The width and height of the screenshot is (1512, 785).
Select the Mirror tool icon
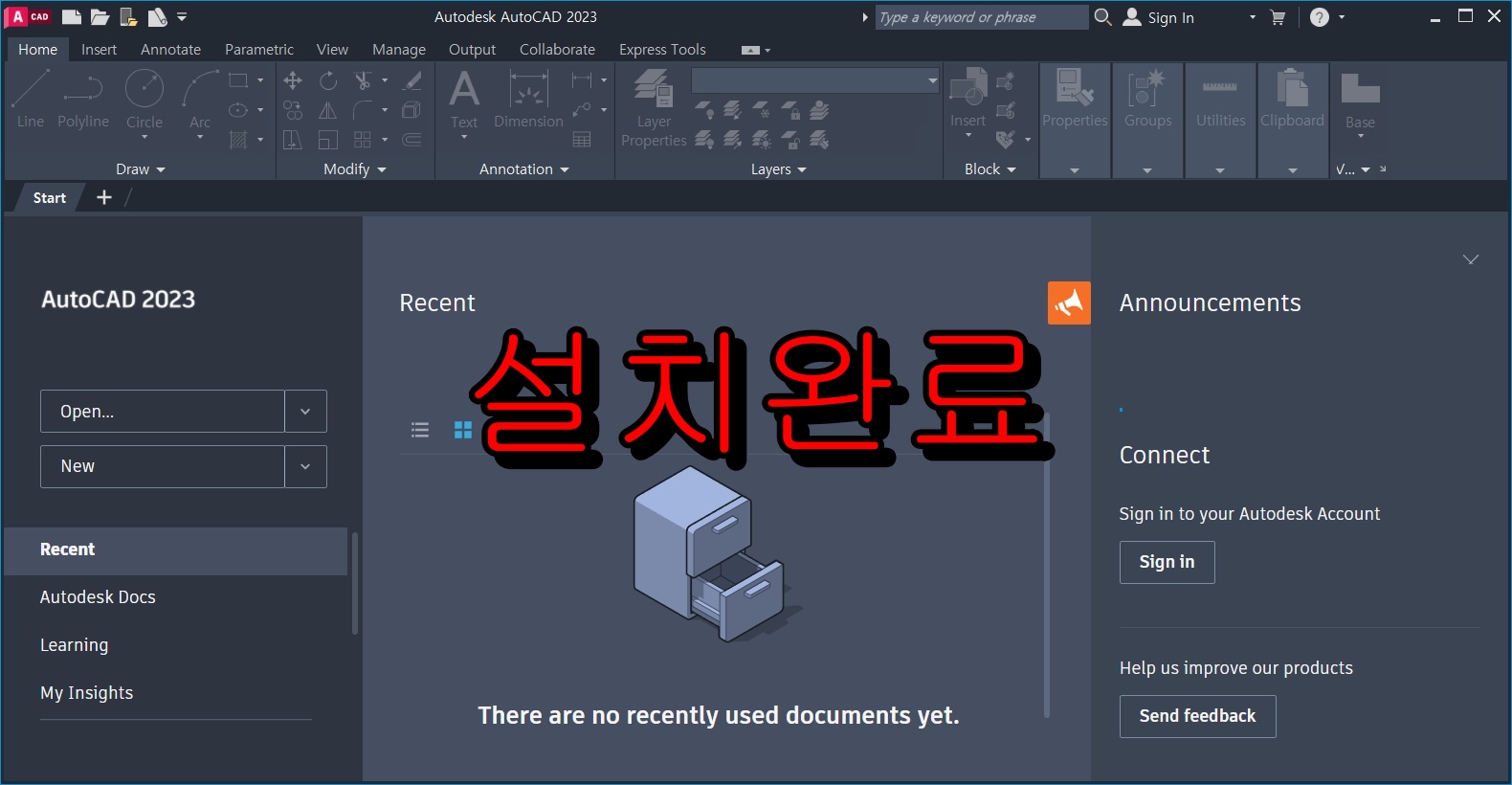(328, 110)
